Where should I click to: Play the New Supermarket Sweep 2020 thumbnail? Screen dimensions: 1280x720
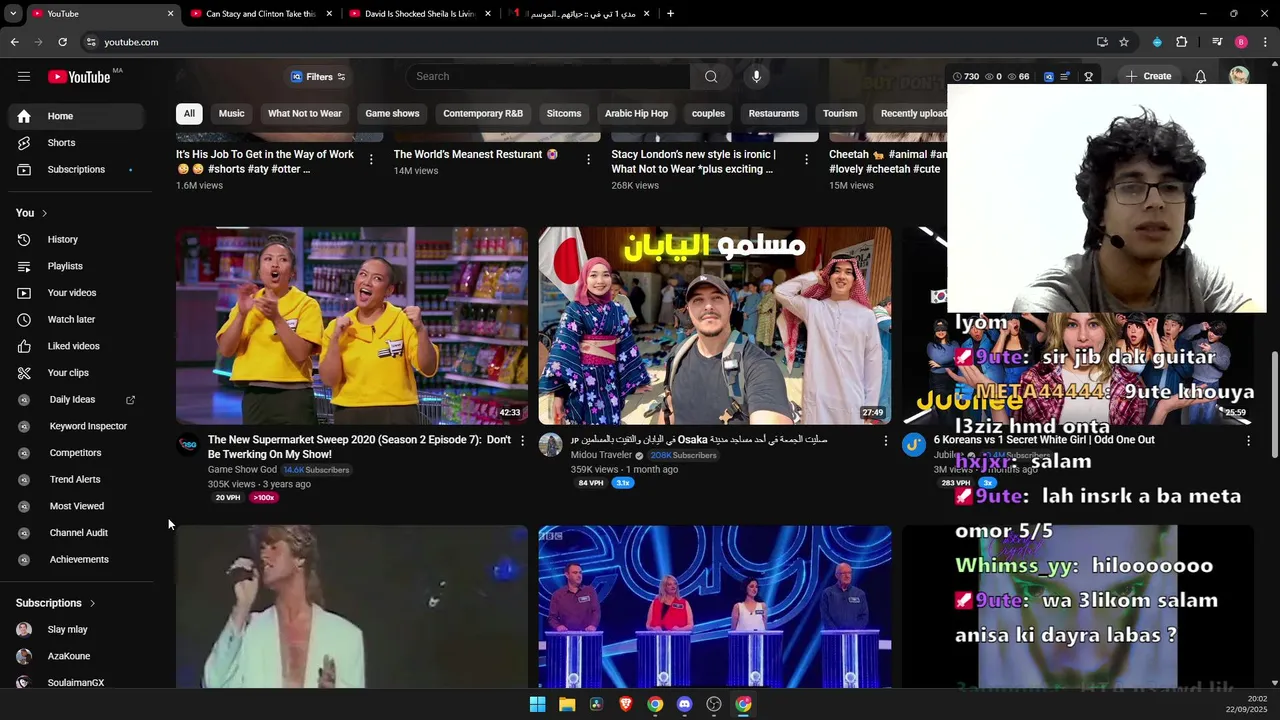352,326
